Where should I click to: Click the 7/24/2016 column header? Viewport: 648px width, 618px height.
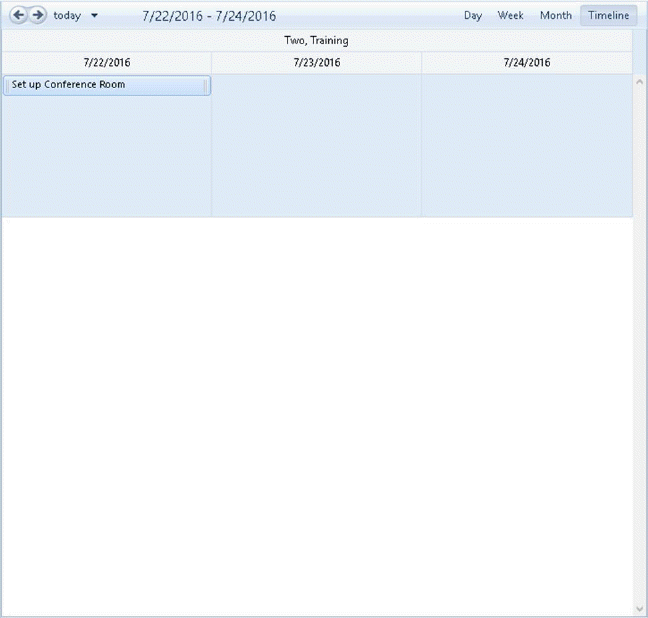pyautogui.click(x=526, y=63)
